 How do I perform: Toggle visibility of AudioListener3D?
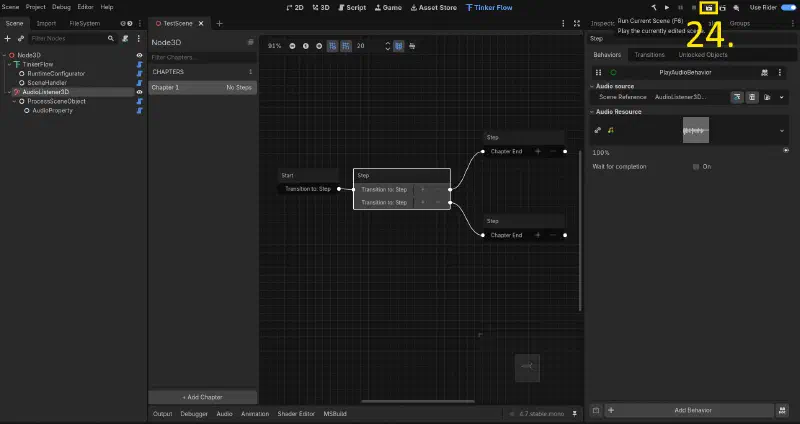pyautogui.click(x=139, y=92)
